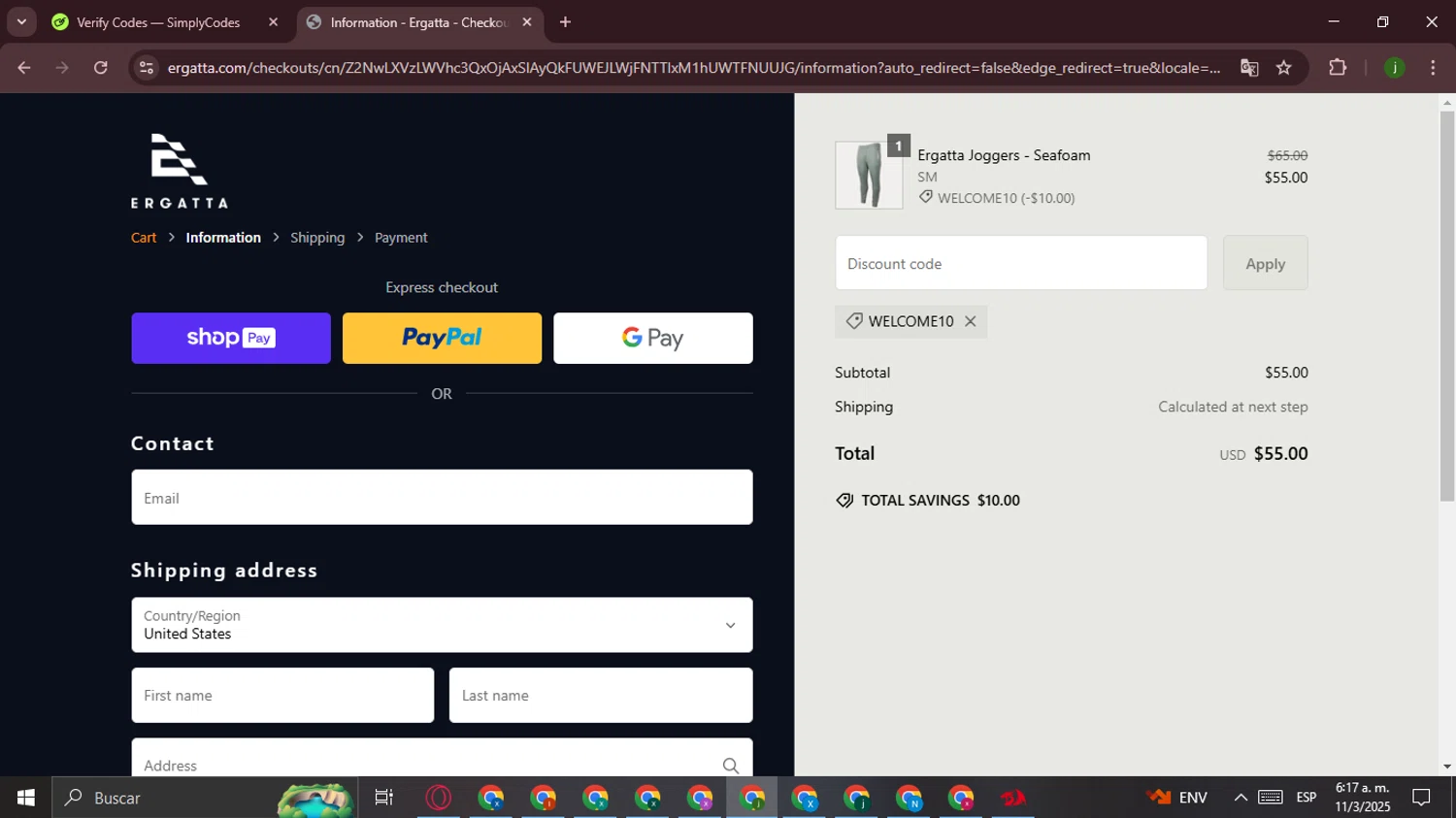
Task: Show hidden system tray icons
Action: [x=1241, y=798]
